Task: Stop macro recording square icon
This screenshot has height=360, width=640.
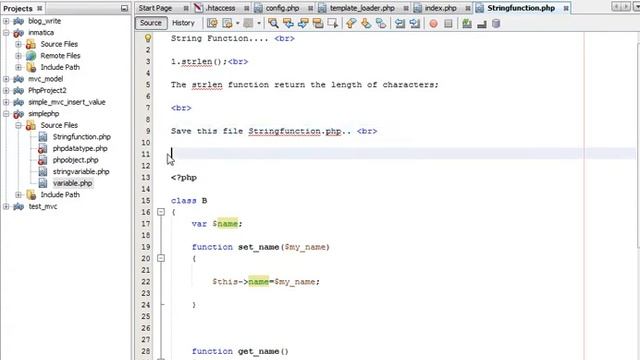Action: coord(448,24)
